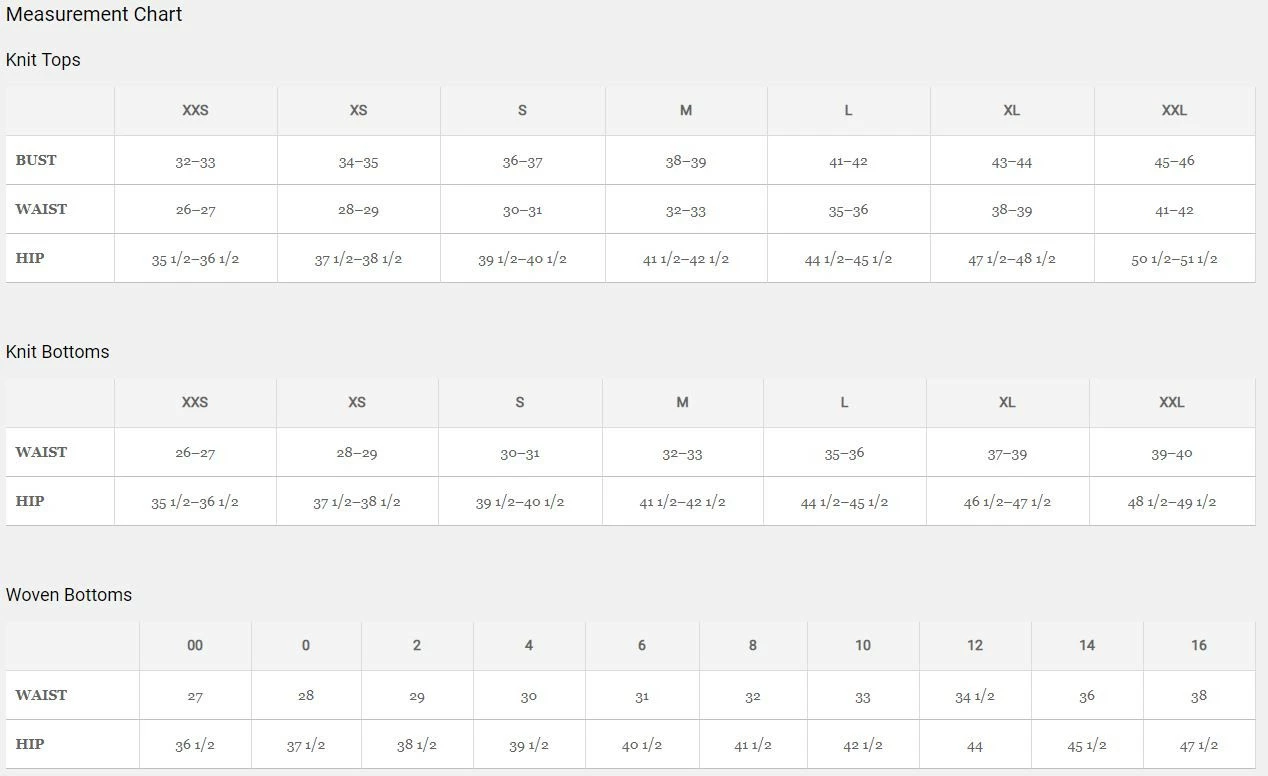Select the 38–39 bust cell for size M
Viewport: 1268px width, 776px height.
[686, 161]
